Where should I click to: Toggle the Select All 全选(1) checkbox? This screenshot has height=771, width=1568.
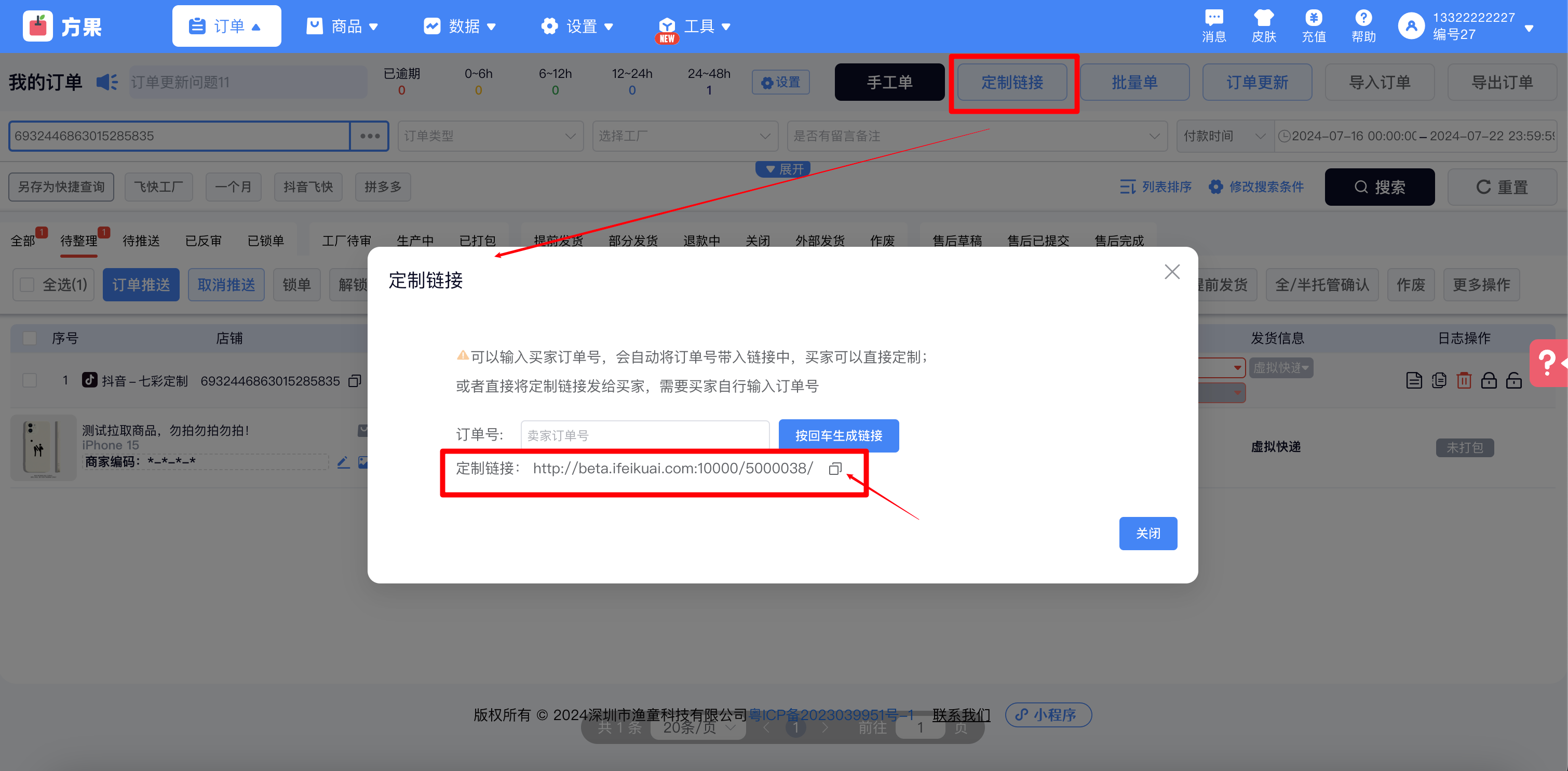[28, 284]
